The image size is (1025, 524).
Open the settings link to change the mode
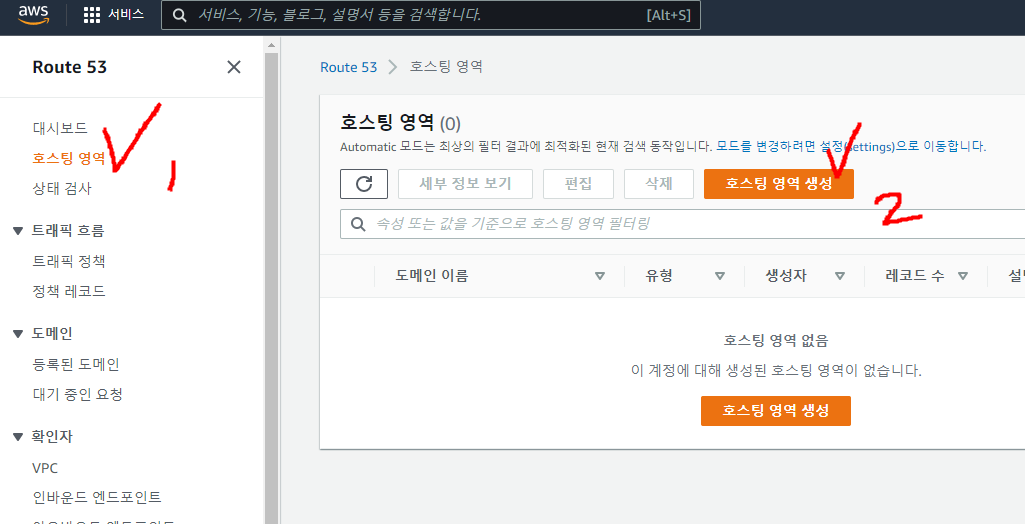(850, 146)
